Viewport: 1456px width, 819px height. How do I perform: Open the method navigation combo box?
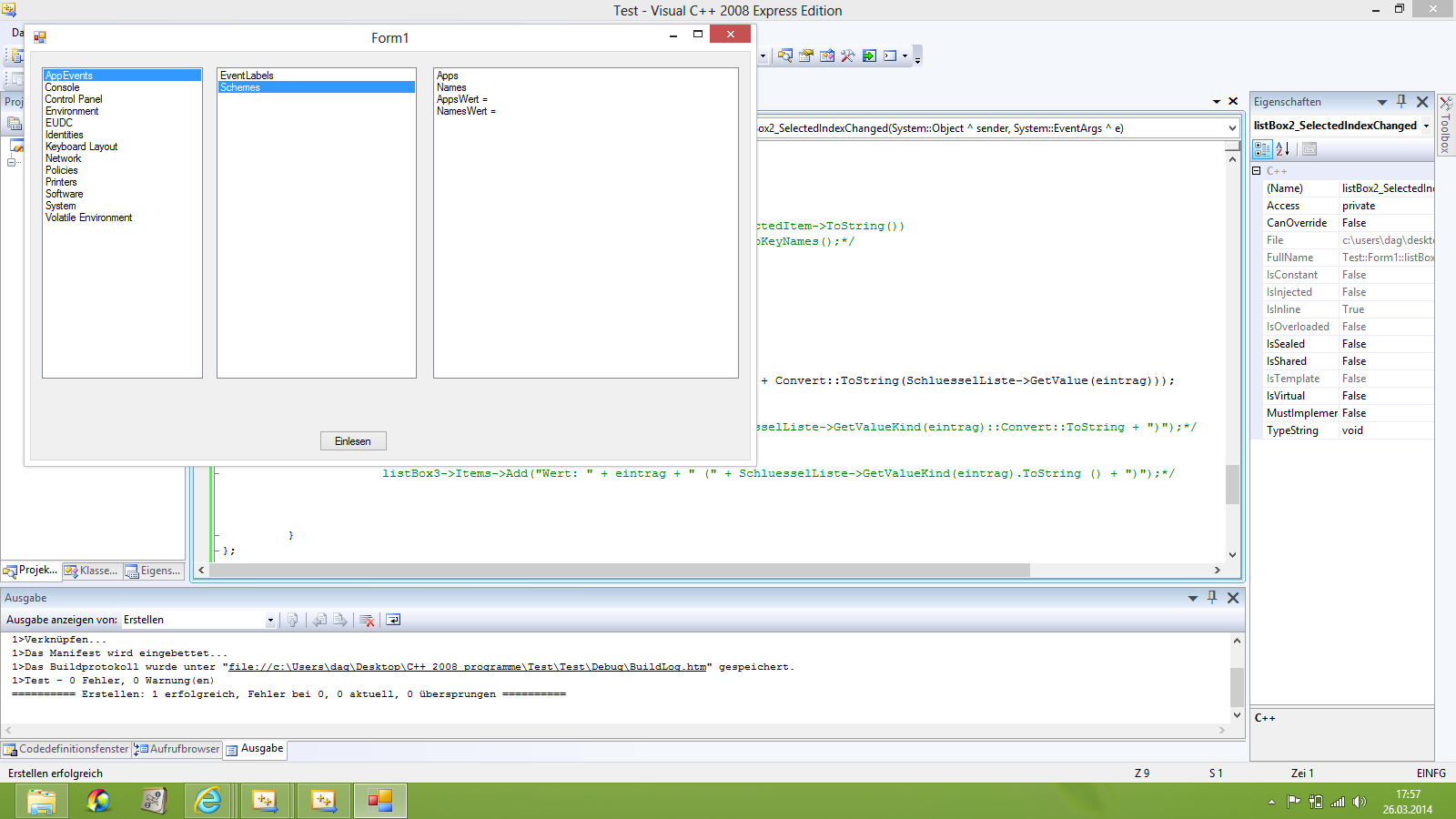coord(1232,128)
